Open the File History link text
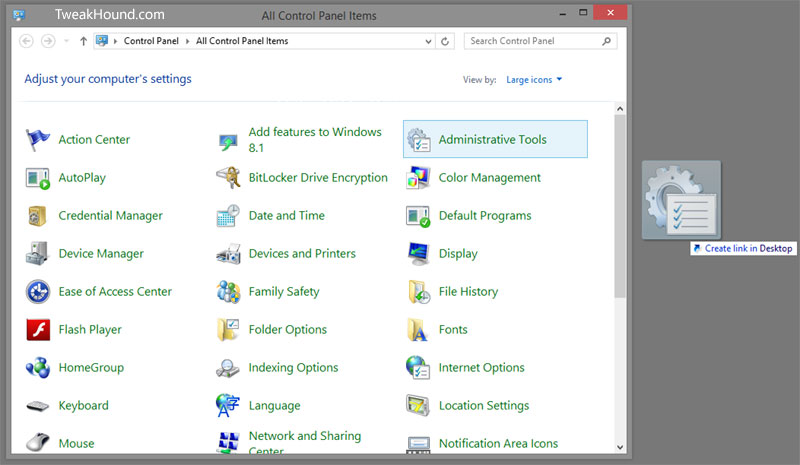Image resolution: width=800 pixels, height=465 pixels. click(468, 291)
